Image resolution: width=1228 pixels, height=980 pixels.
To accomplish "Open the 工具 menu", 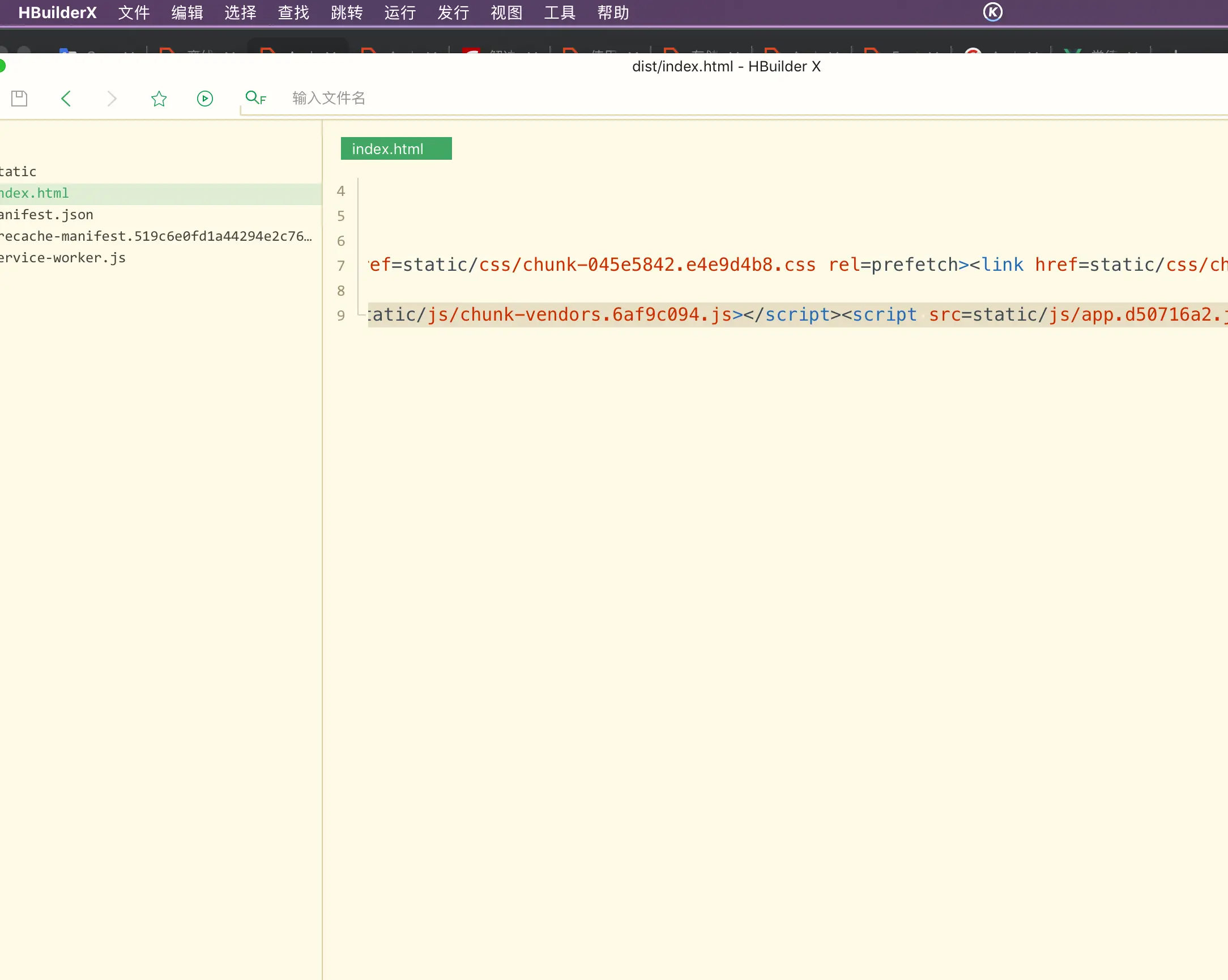I will (x=559, y=12).
